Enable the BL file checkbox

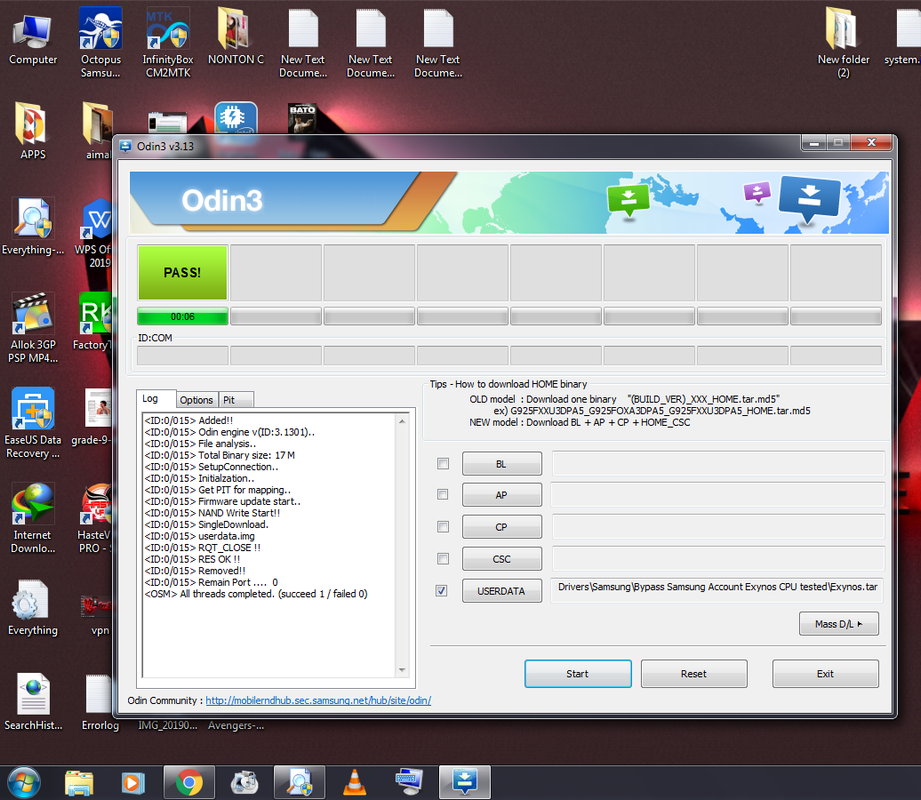(443, 463)
